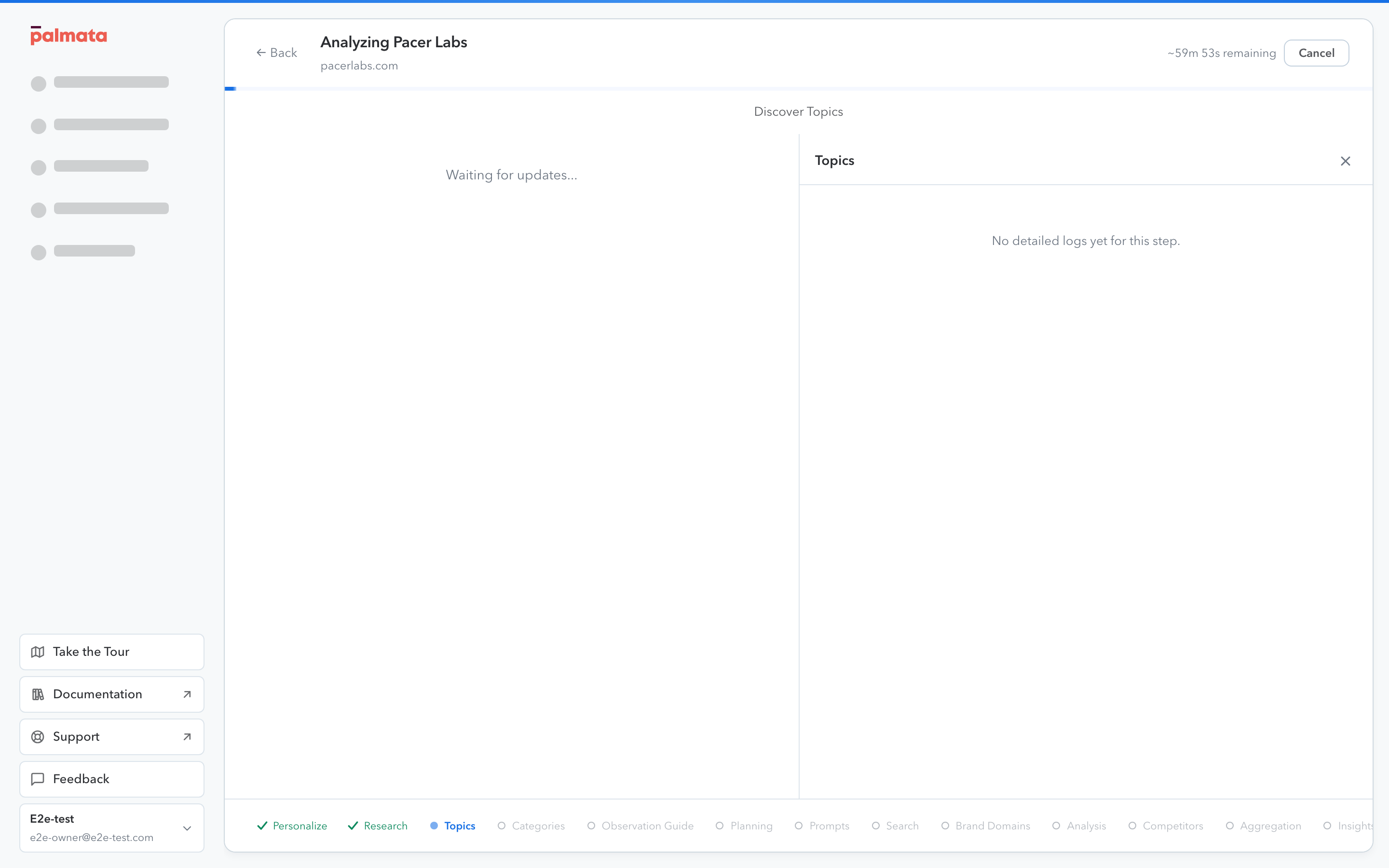The height and width of the screenshot is (868, 1389).
Task: Select the Categories step
Action: [531, 826]
